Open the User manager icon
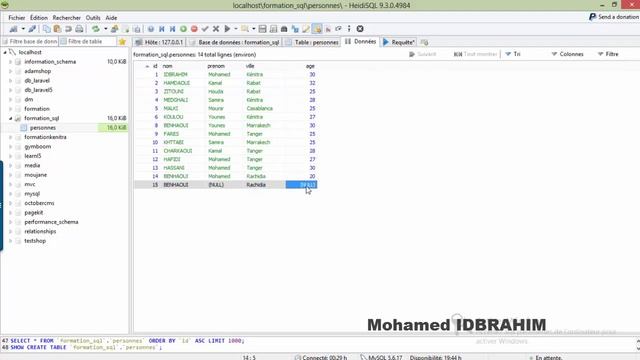 [115, 29]
